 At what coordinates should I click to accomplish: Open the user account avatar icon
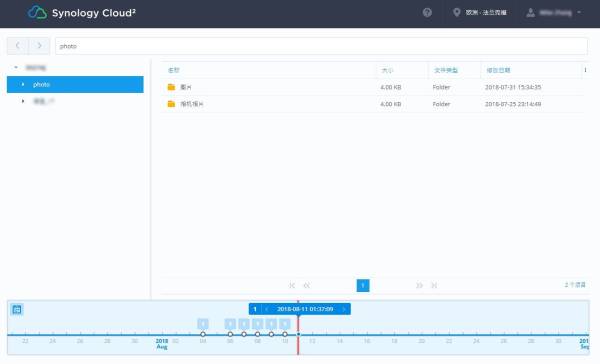[x=530, y=13]
